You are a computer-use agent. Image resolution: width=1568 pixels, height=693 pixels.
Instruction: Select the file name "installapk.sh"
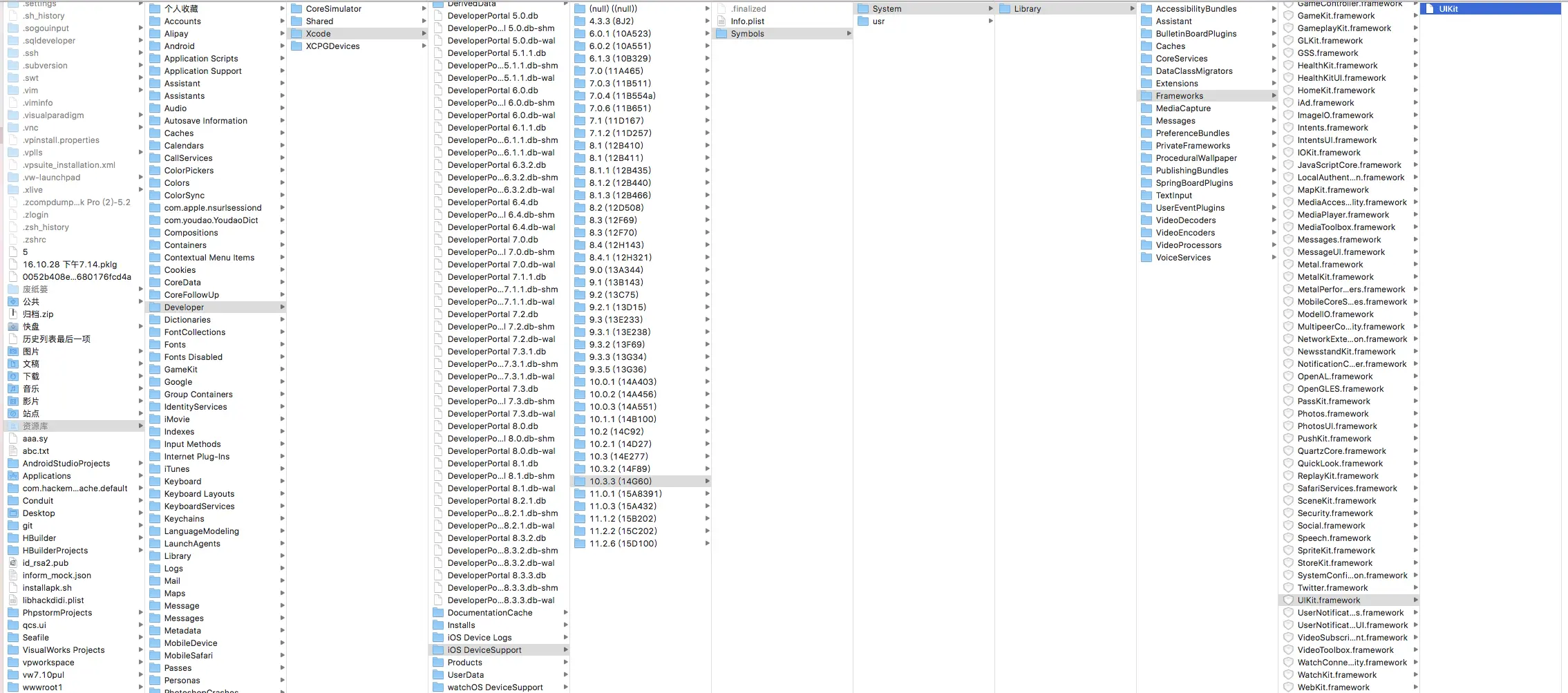pos(47,588)
